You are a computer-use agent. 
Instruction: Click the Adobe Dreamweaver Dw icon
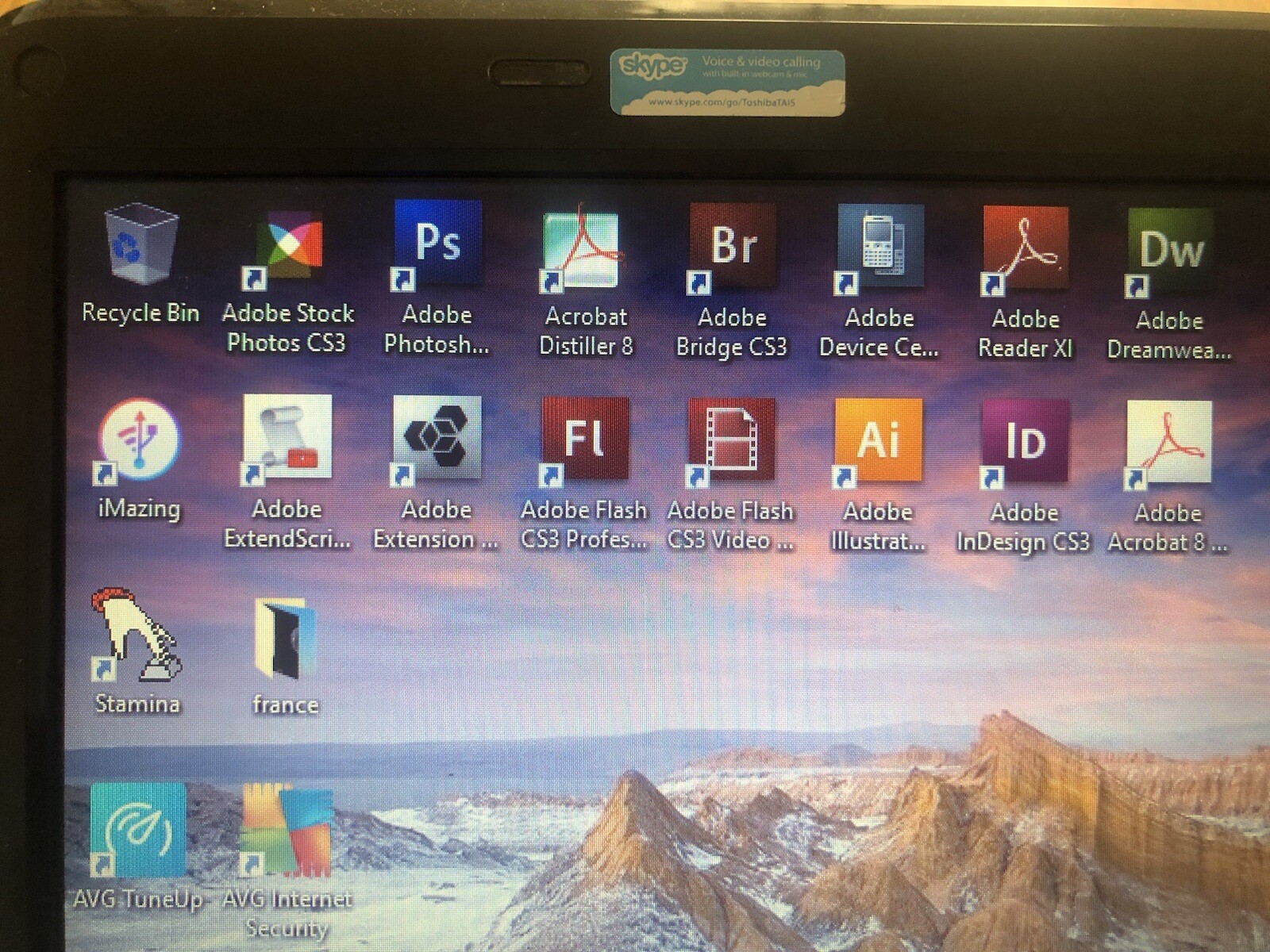1169,252
